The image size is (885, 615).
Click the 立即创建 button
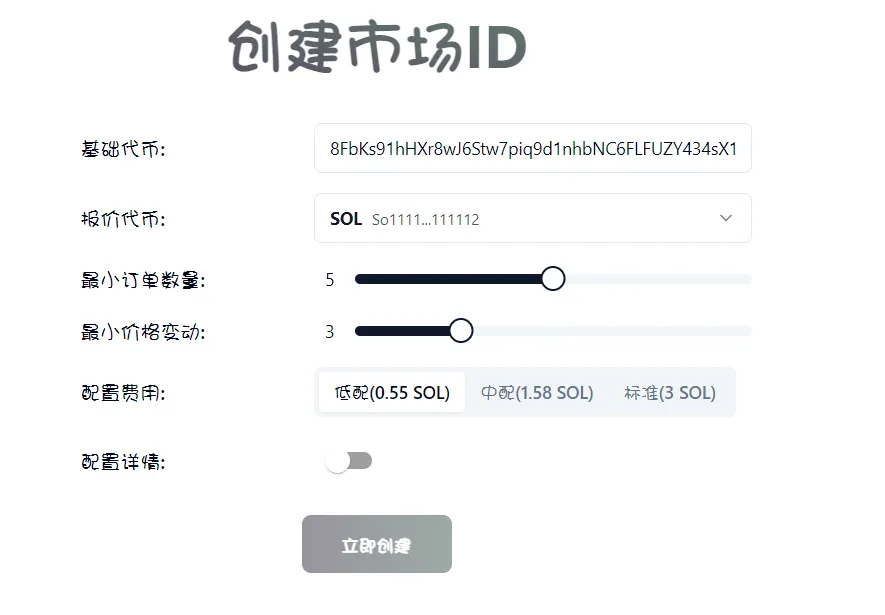tap(376, 544)
